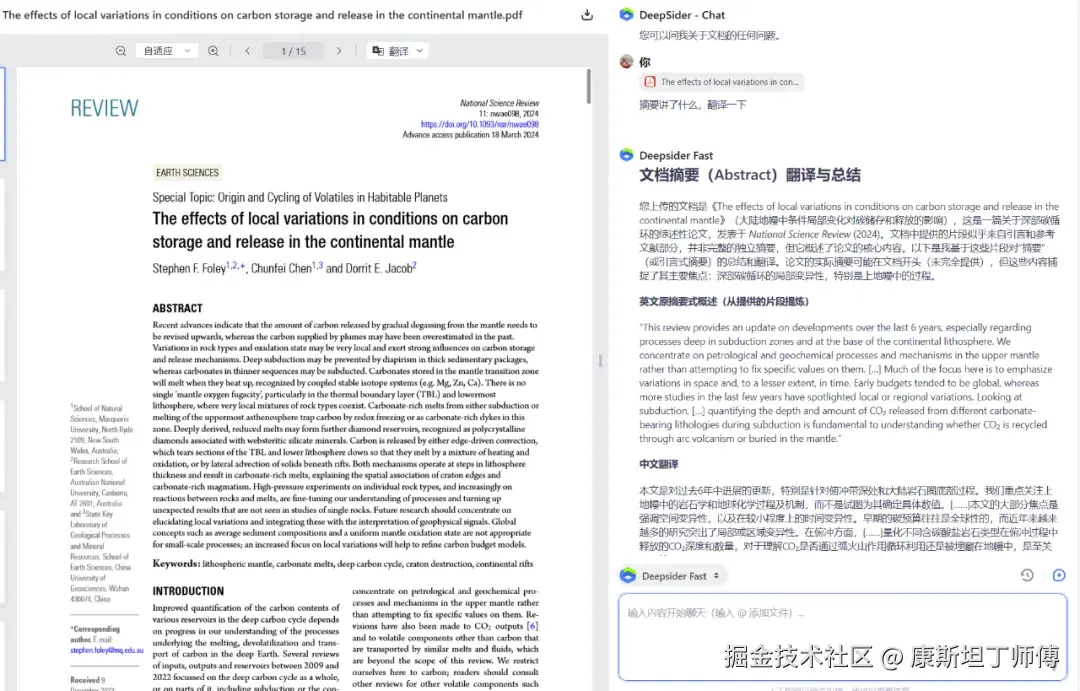Expand the 翻译 translation dropdown
1080x691 pixels.
coord(418,50)
